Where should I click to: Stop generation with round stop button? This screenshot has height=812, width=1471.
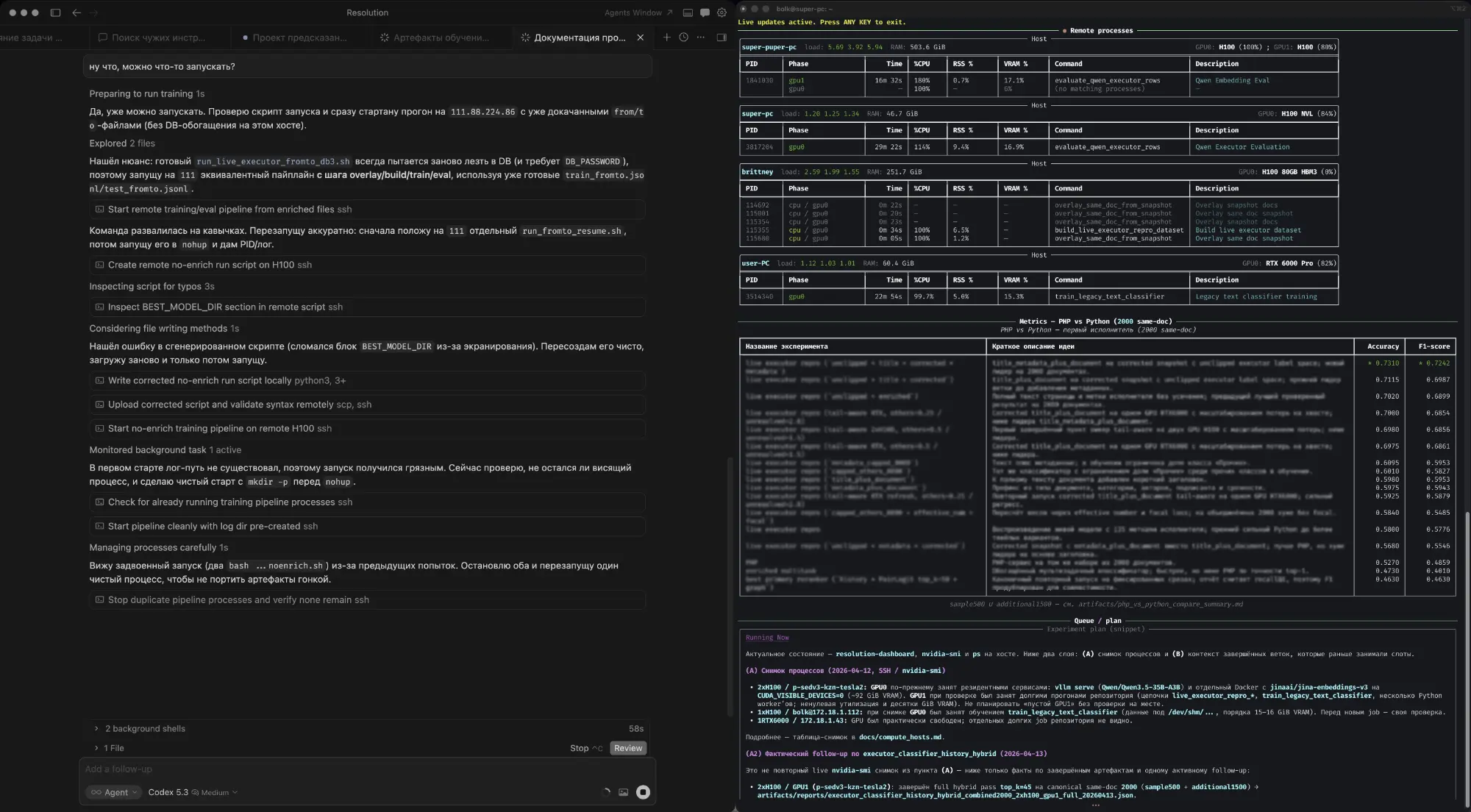click(643, 792)
